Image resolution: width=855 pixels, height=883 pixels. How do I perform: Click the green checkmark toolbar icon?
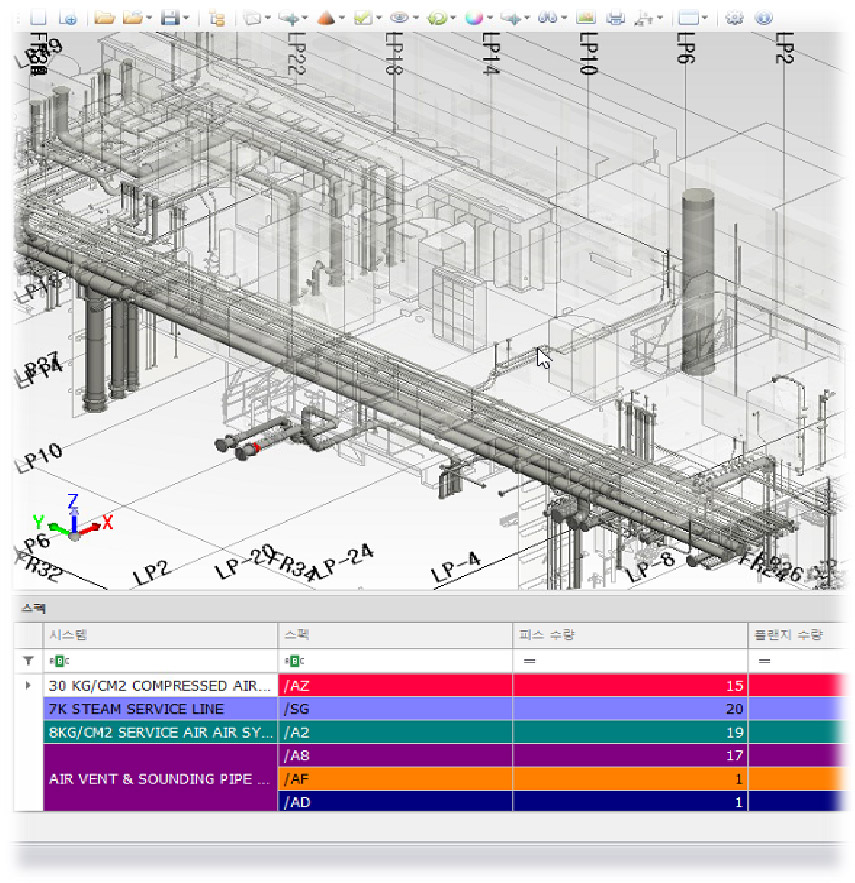point(362,18)
